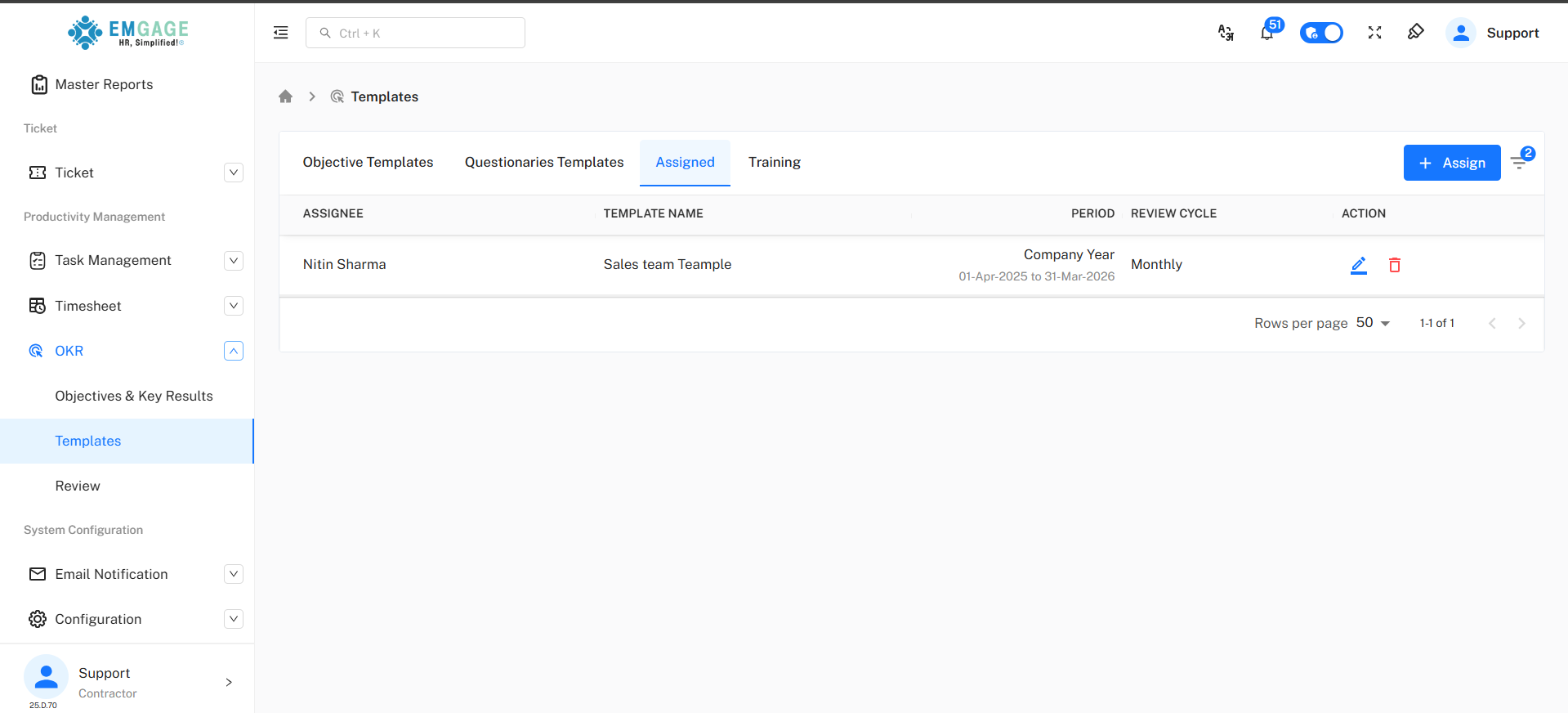Viewport: 1568px width, 713px height.
Task: Open Master Reports in the sidebar
Action: [104, 84]
